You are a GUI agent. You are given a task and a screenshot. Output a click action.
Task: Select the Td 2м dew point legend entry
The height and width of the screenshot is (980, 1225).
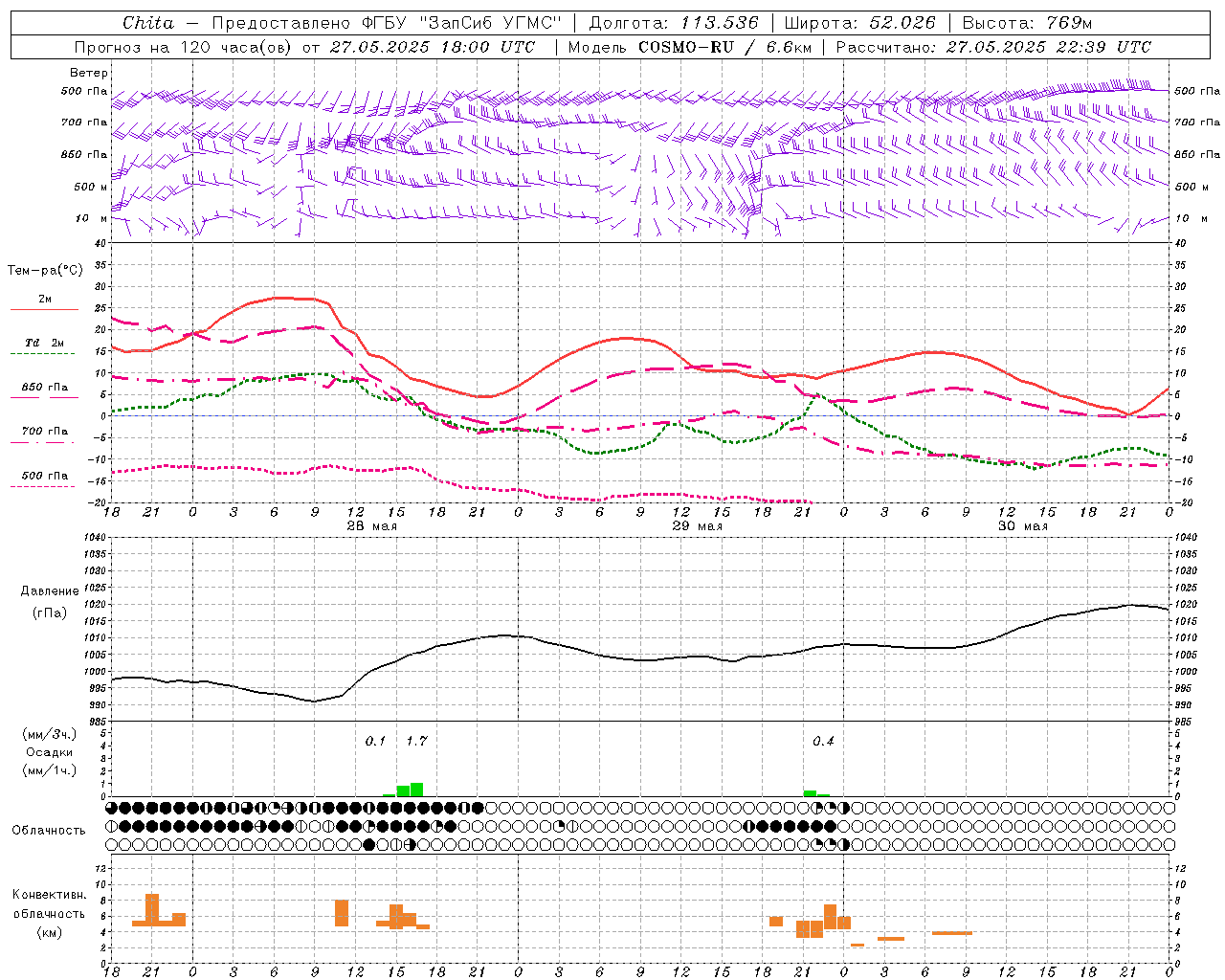tap(45, 343)
